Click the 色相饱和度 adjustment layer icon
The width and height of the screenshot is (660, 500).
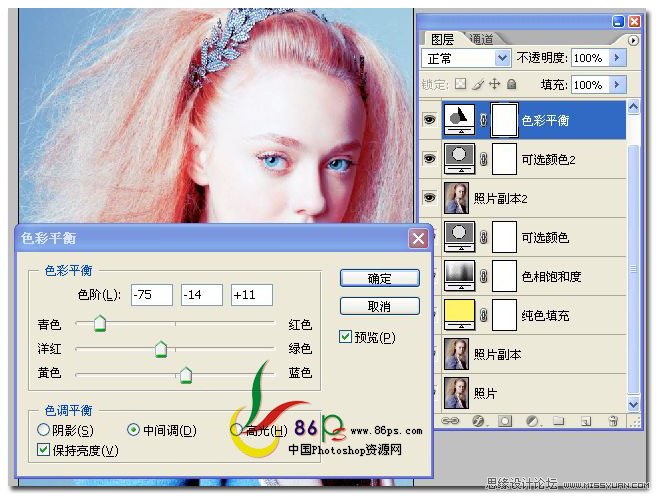pyautogui.click(x=460, y=276)
